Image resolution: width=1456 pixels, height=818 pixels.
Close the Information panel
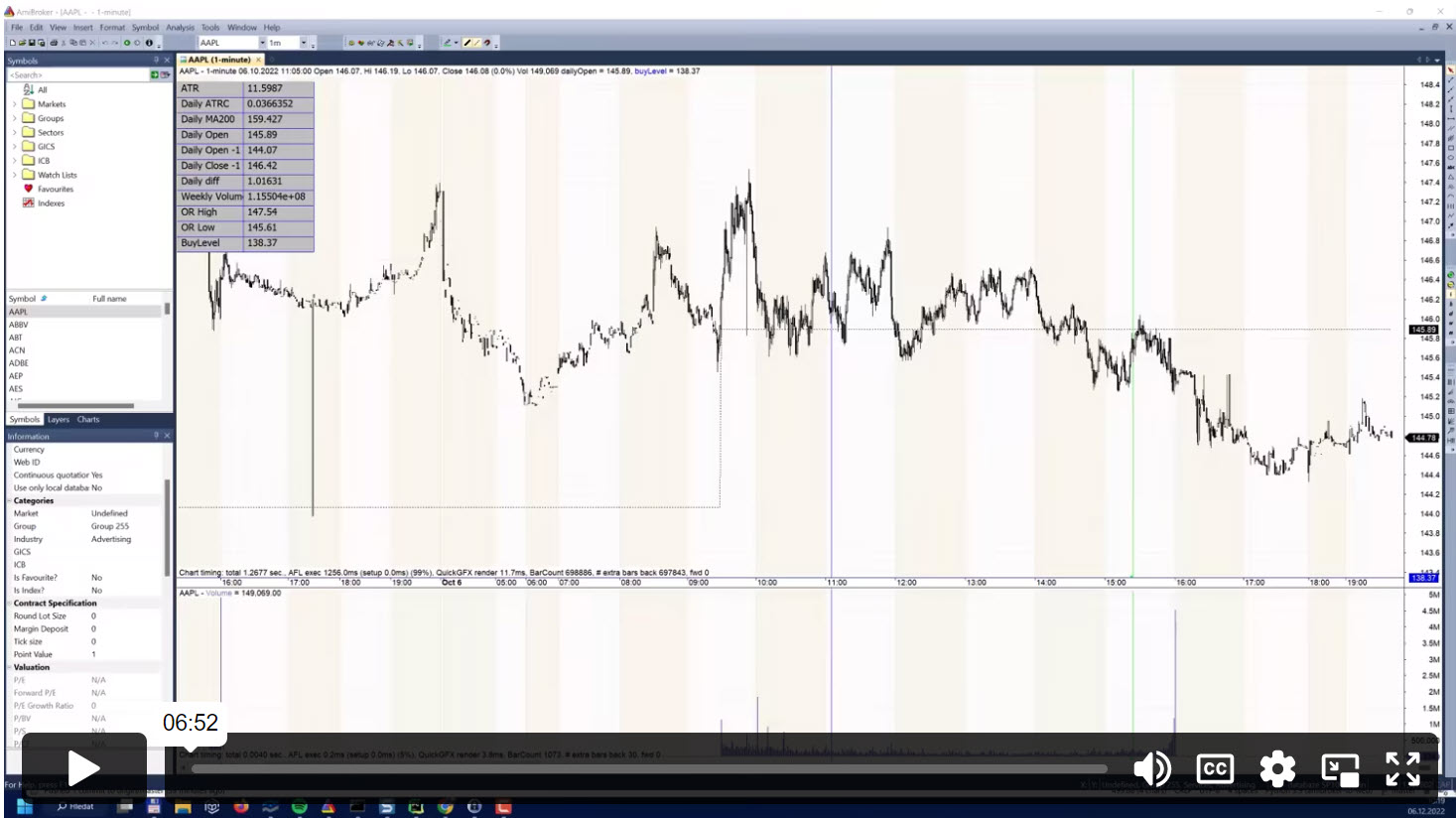point(167,436)
